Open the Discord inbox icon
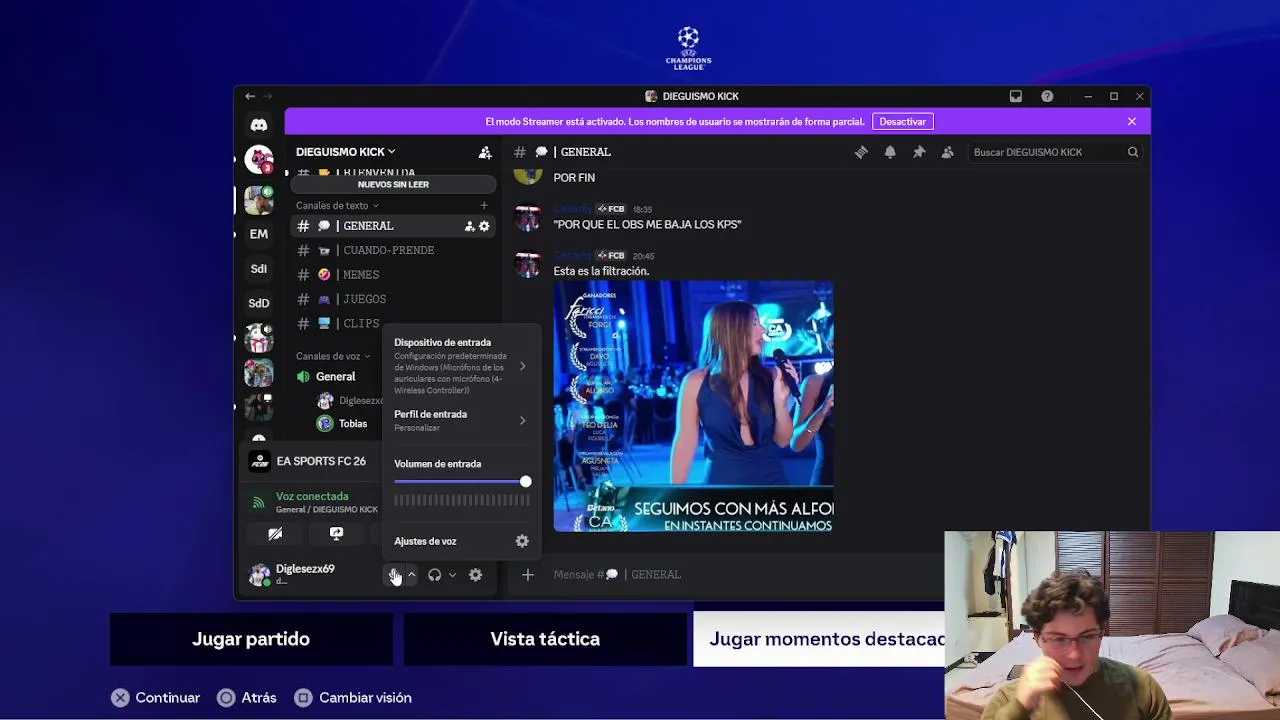Image resolution: width=1280 pixels, height=720 pixels. coord(1016,96)
